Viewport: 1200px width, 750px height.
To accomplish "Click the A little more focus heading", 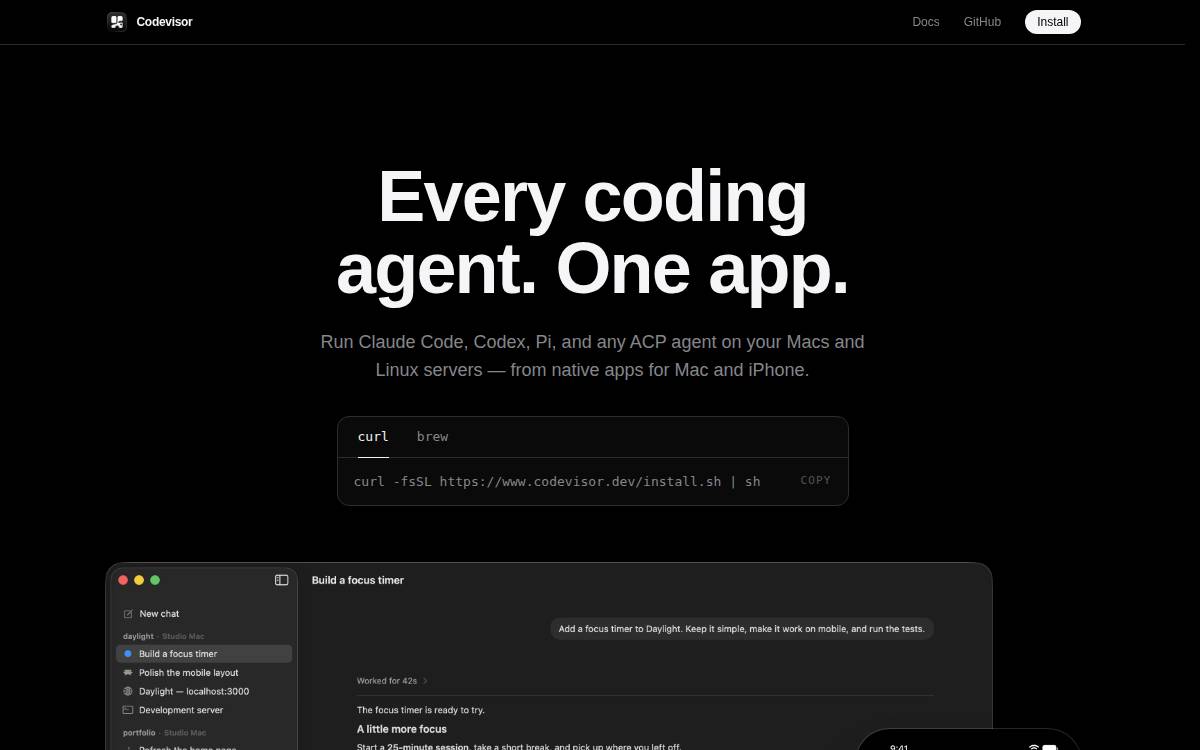I will pos(402,729).
